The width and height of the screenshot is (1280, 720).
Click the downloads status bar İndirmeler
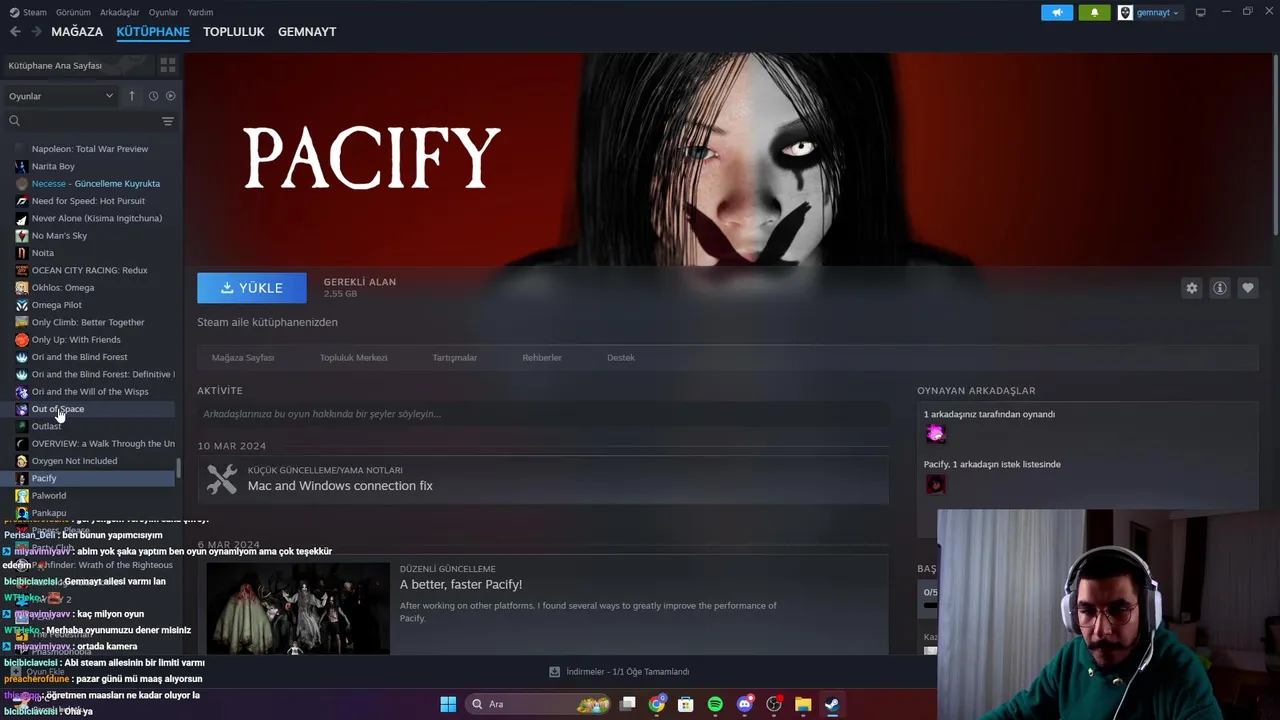pyautogui.click(x=619, y=672)
